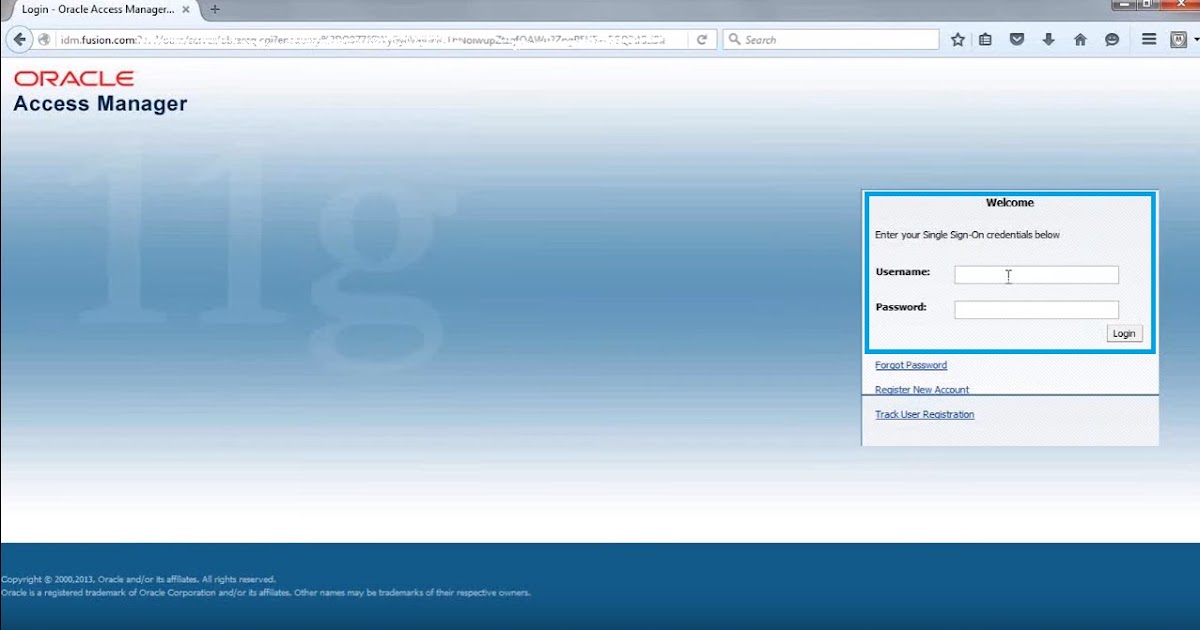Start a Firefox Hello conversation
The height and width of the screenshot is (630, 1200).
[1112, 39]
